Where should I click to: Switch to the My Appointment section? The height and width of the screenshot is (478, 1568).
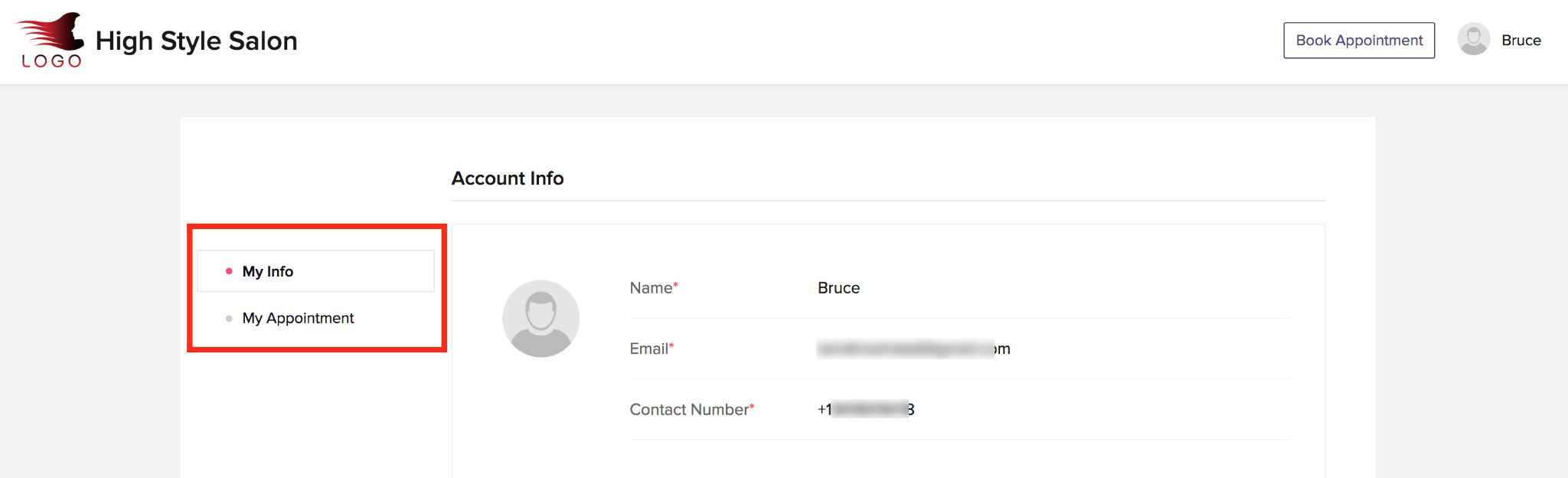click(298, 318)
